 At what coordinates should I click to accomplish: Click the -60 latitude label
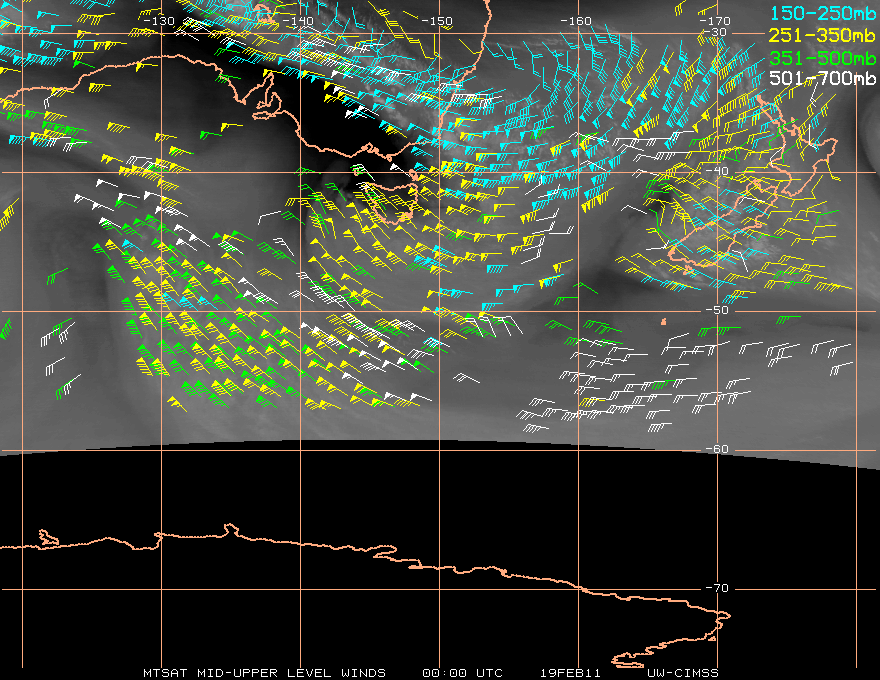[717, 449]
